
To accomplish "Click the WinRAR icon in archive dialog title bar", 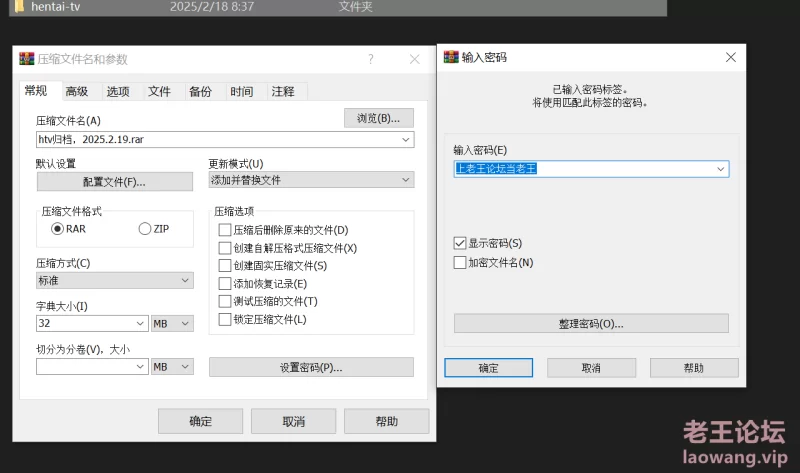I will click(x=27, y=59).
